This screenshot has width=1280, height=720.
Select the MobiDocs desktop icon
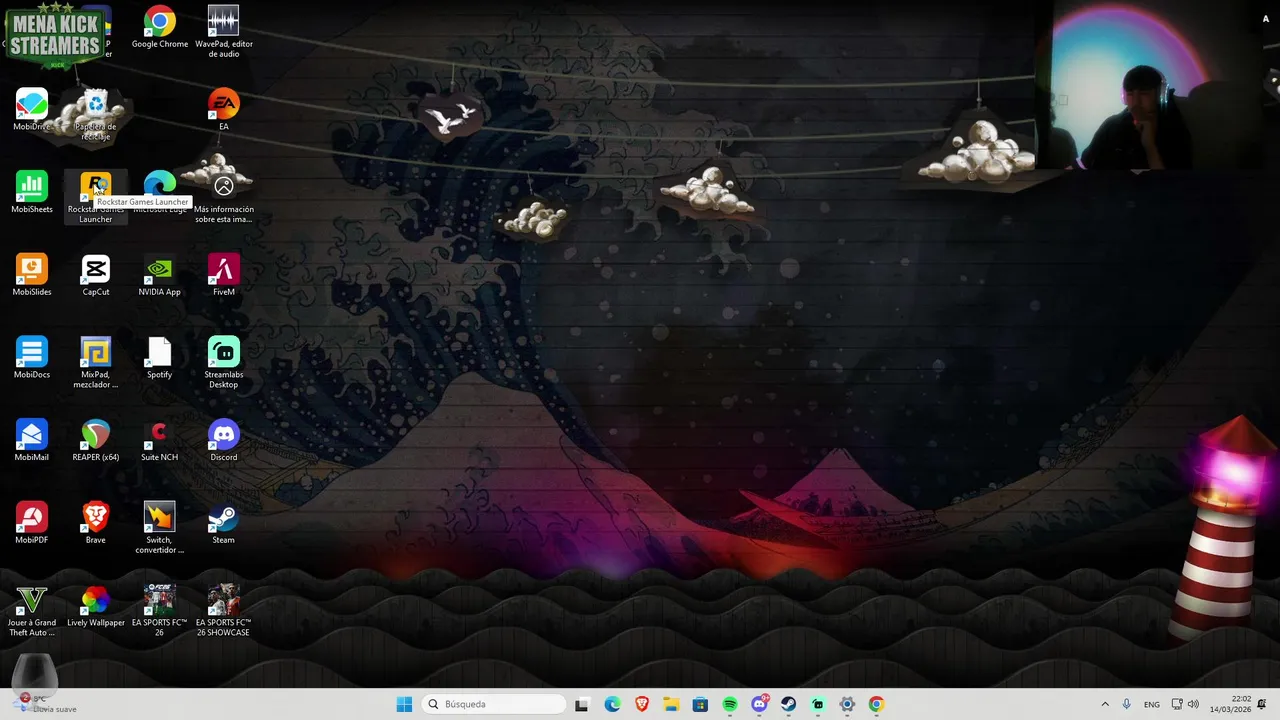point(32,358)
